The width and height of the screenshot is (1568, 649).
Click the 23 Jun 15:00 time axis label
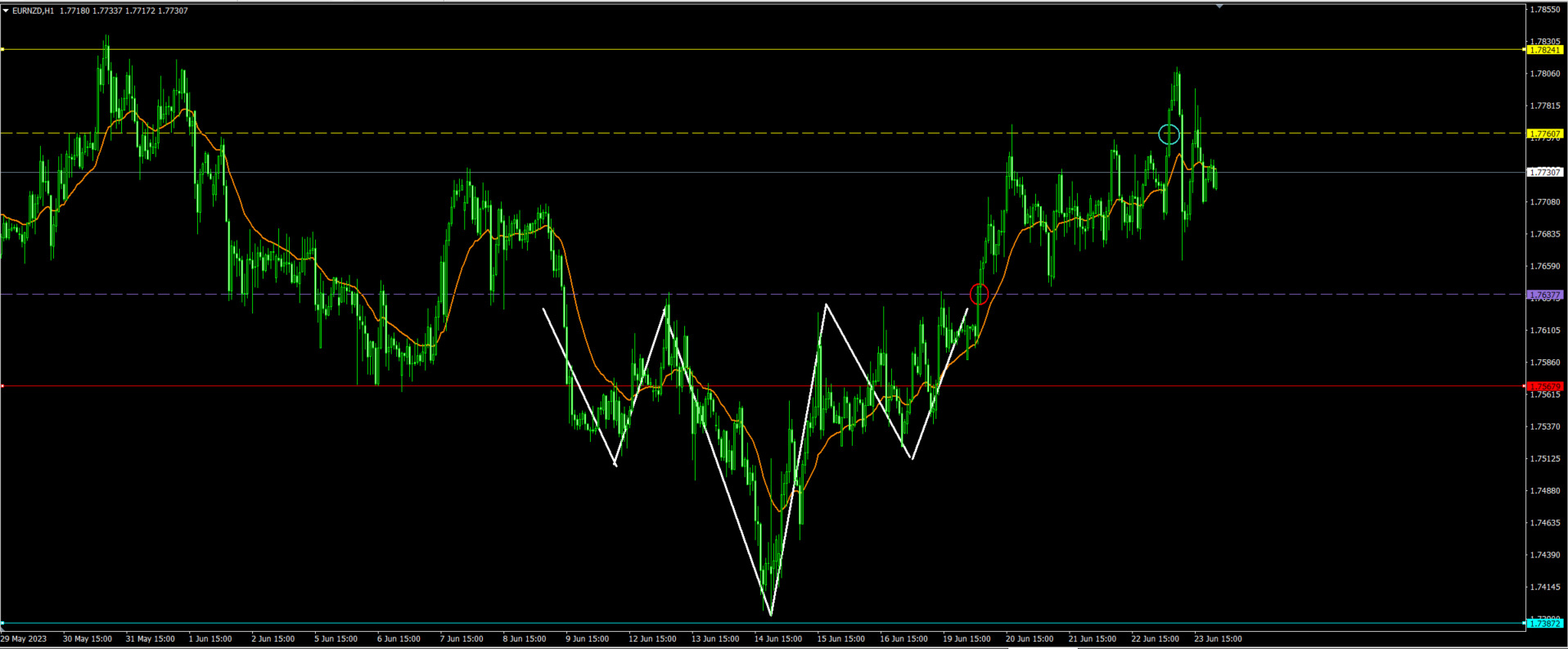tap(1218, 639)
